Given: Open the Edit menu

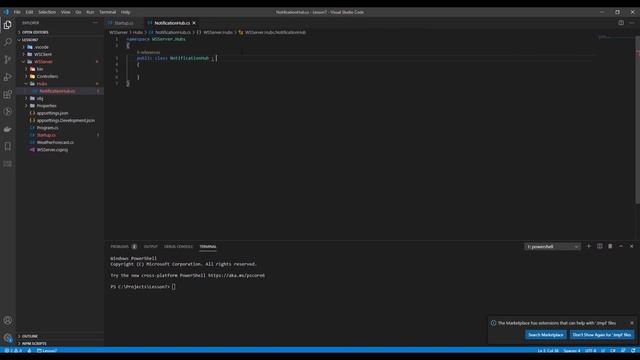Looking at the screenshot, I should pos(29,12).
